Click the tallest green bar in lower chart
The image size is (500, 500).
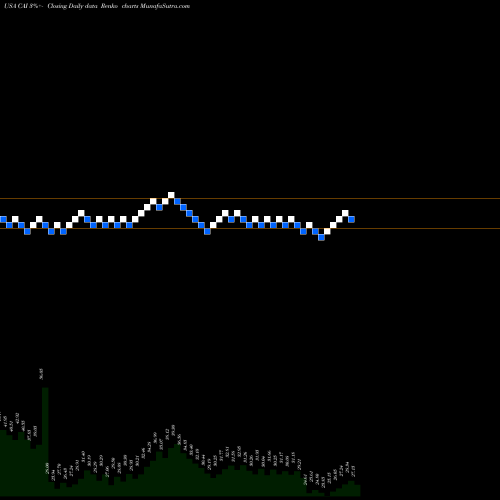[x=45, y=442]
